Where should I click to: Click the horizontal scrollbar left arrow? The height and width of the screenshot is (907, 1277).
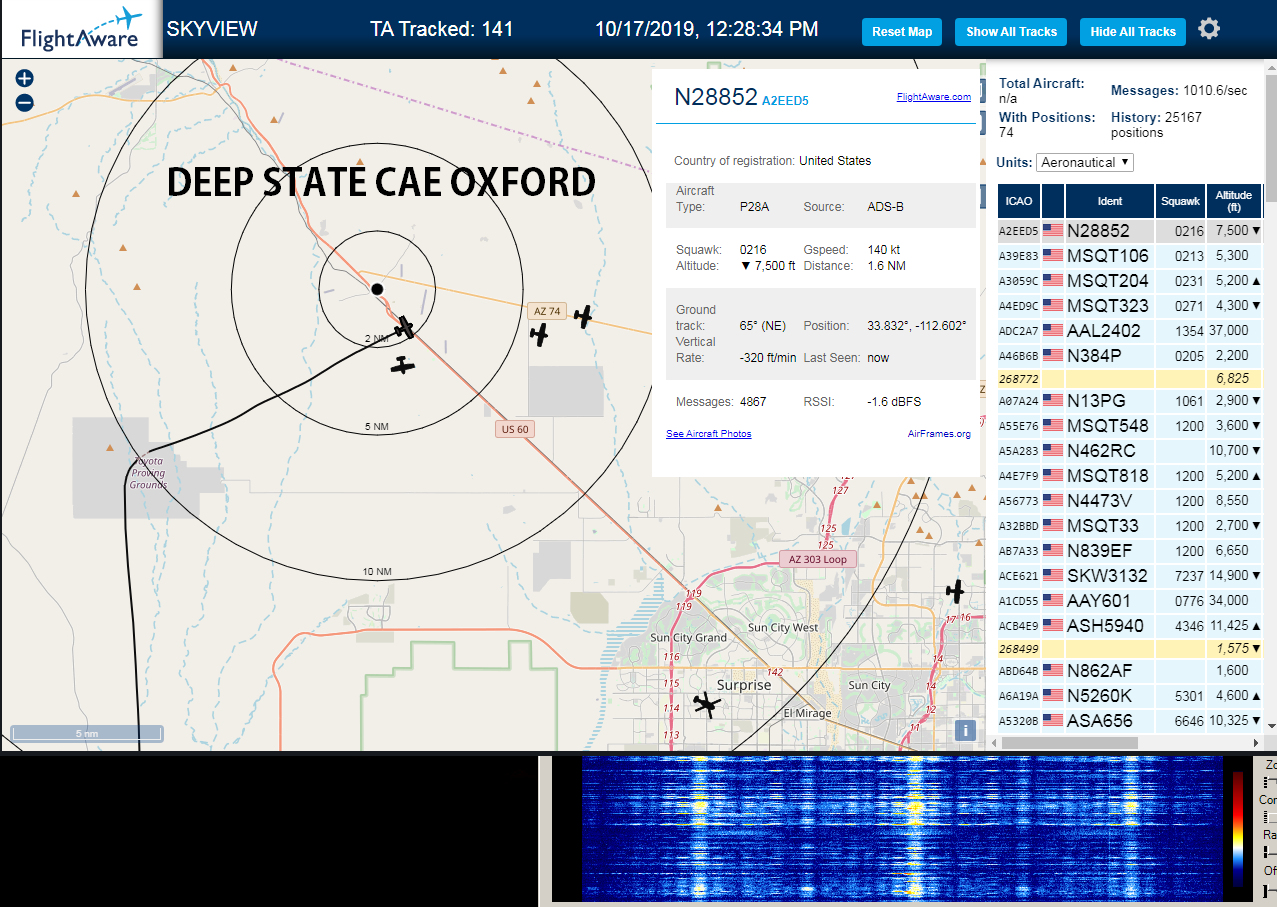pyautogui.click(x=993, y=742)
